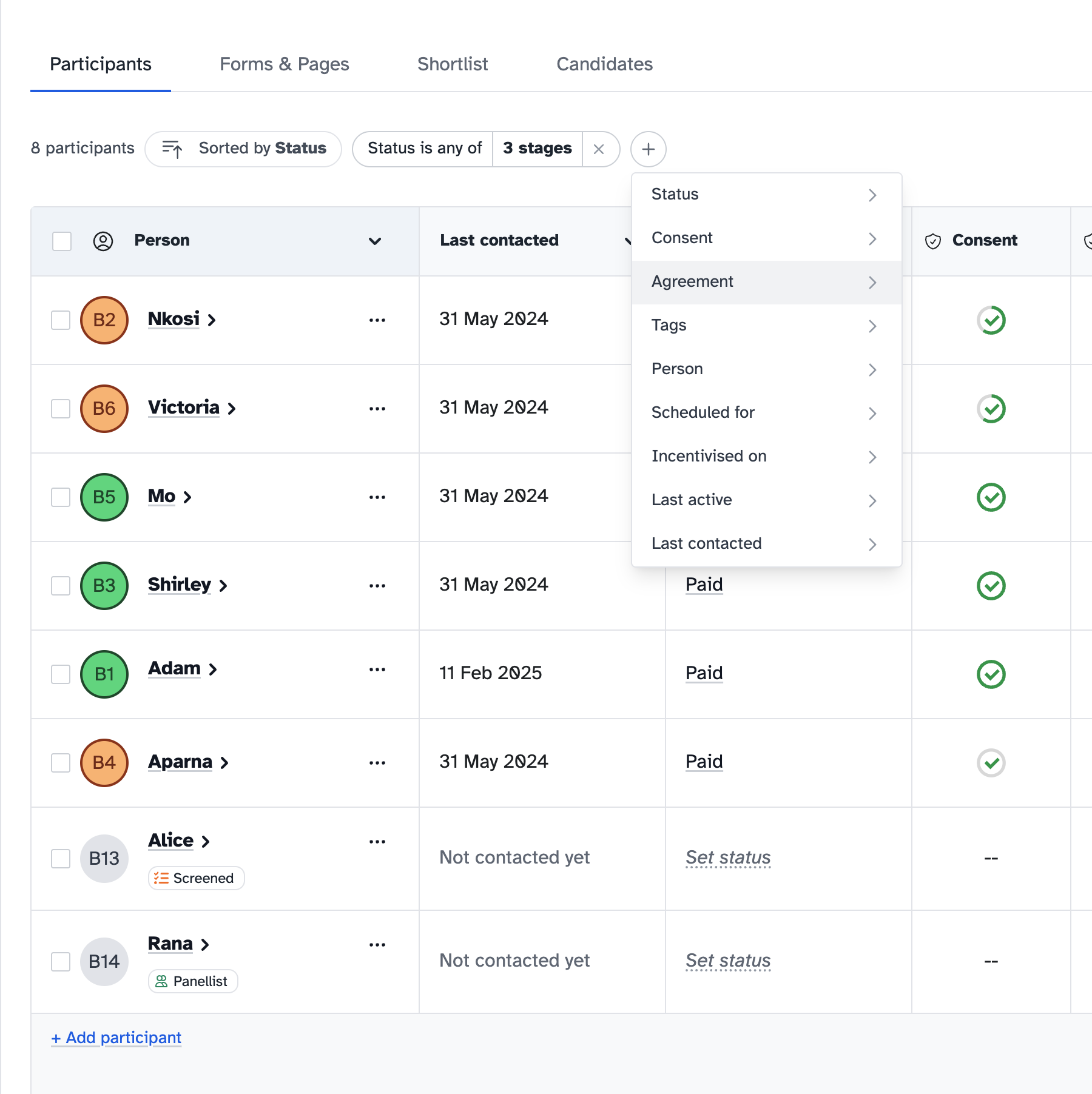Click the green consent checkmark for Mo
Screen dimensions: 1092x1094
[x=991, y=497]
